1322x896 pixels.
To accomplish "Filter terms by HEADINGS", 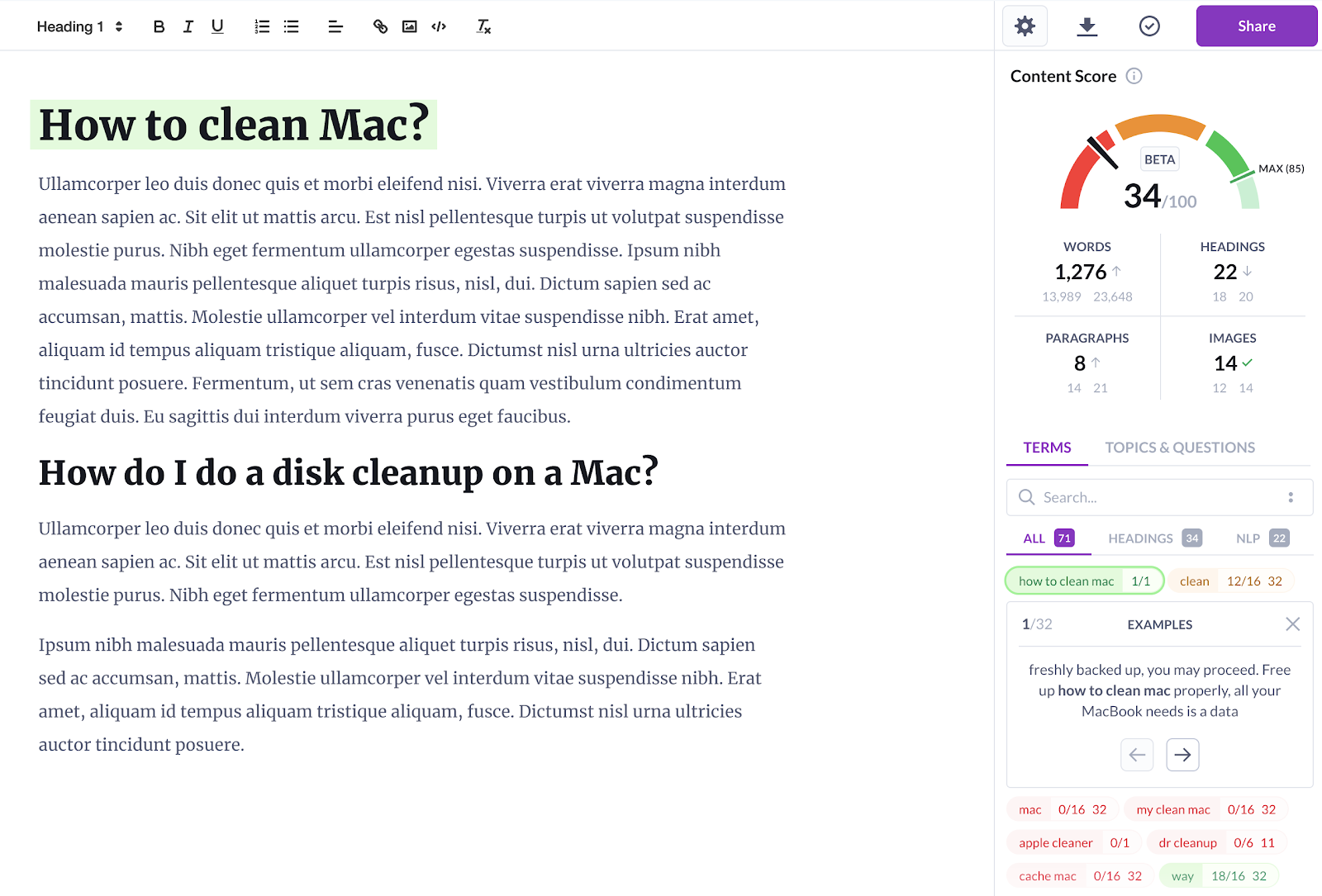I will 1141,538.
